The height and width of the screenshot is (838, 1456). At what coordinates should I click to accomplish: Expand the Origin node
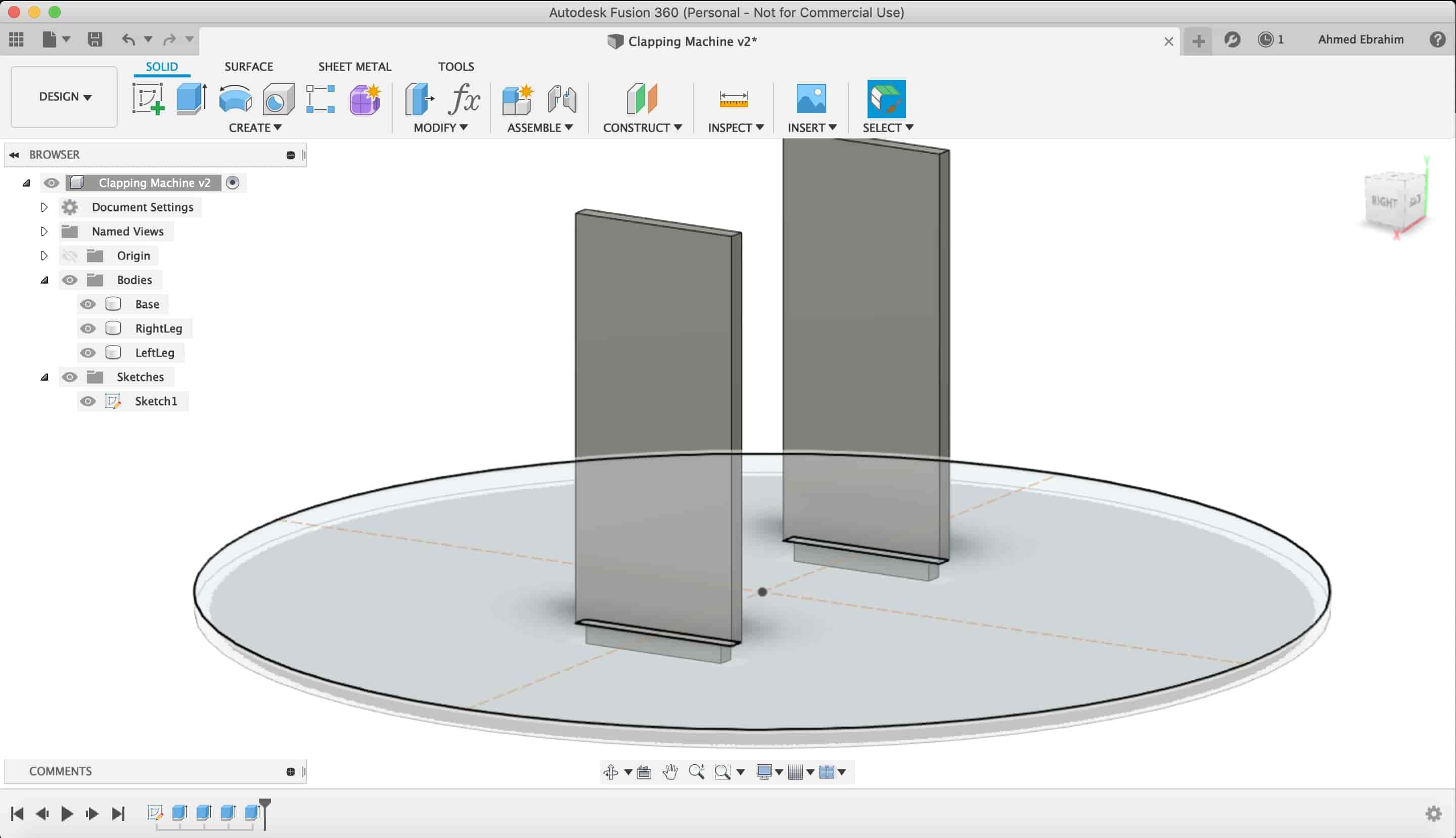[44, 256]
